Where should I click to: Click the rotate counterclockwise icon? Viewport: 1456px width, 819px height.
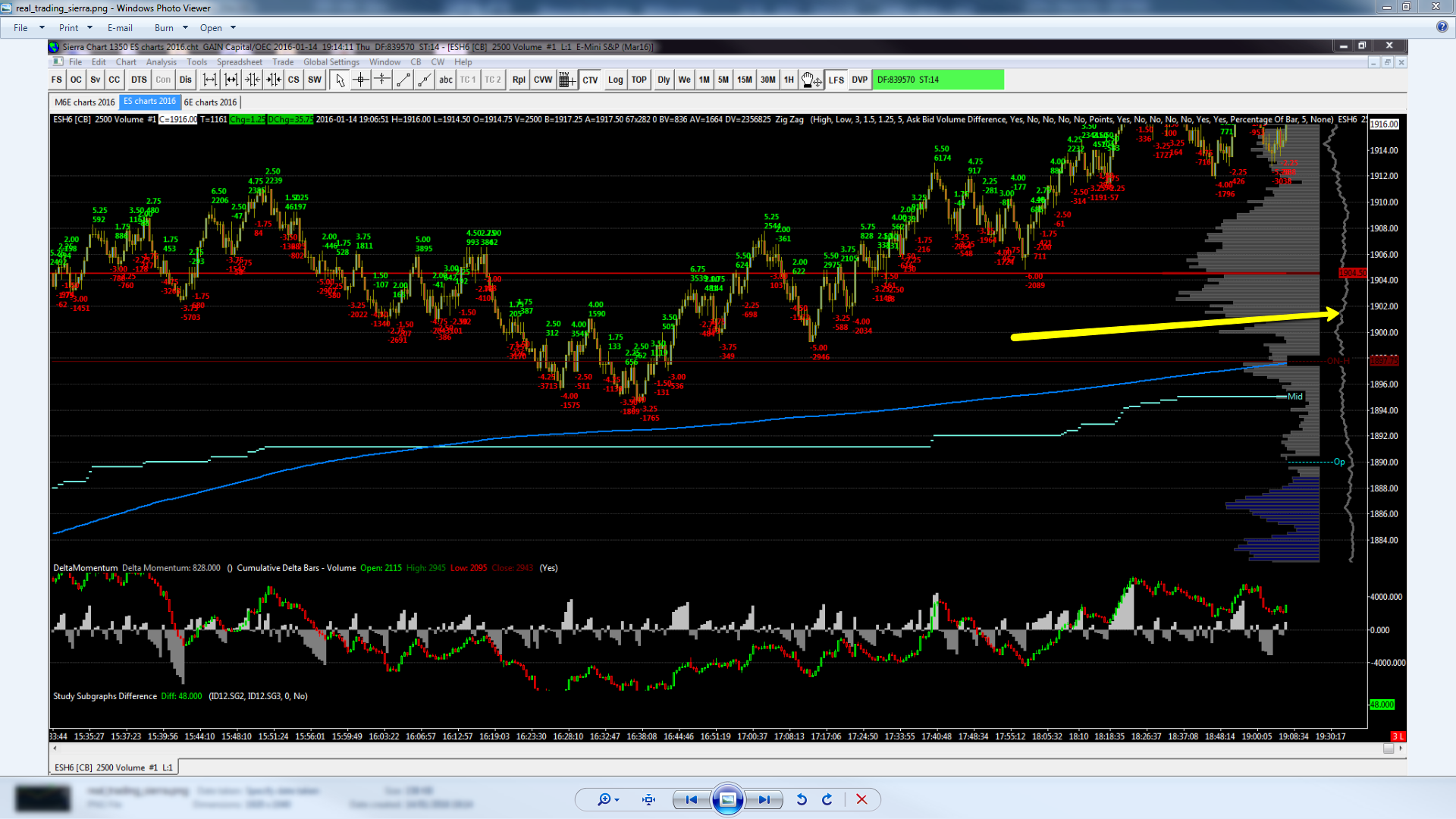[x=802, y=799]
